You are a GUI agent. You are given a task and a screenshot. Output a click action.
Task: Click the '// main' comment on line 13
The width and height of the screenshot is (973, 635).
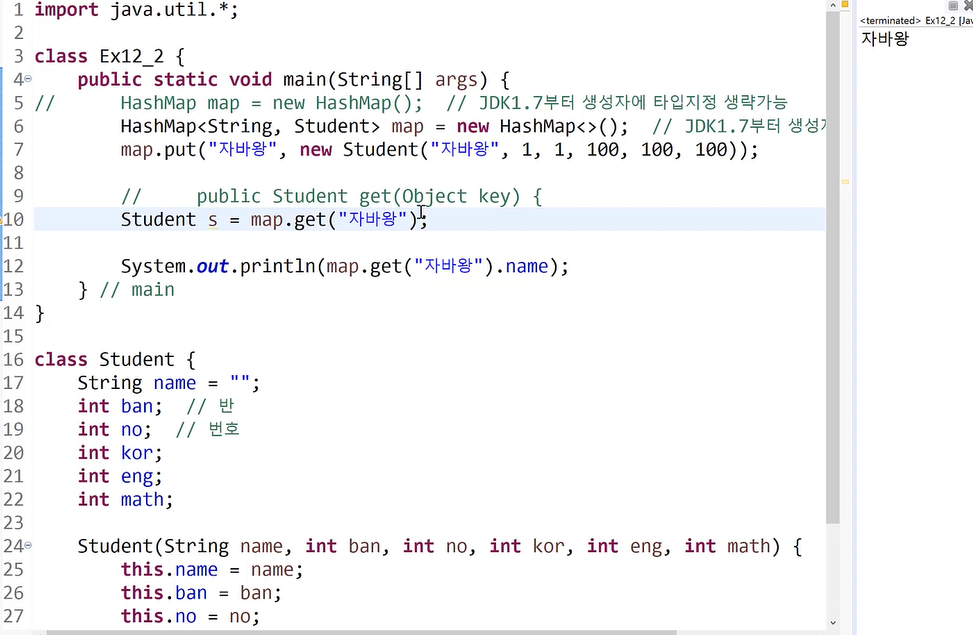pos(137,290)
